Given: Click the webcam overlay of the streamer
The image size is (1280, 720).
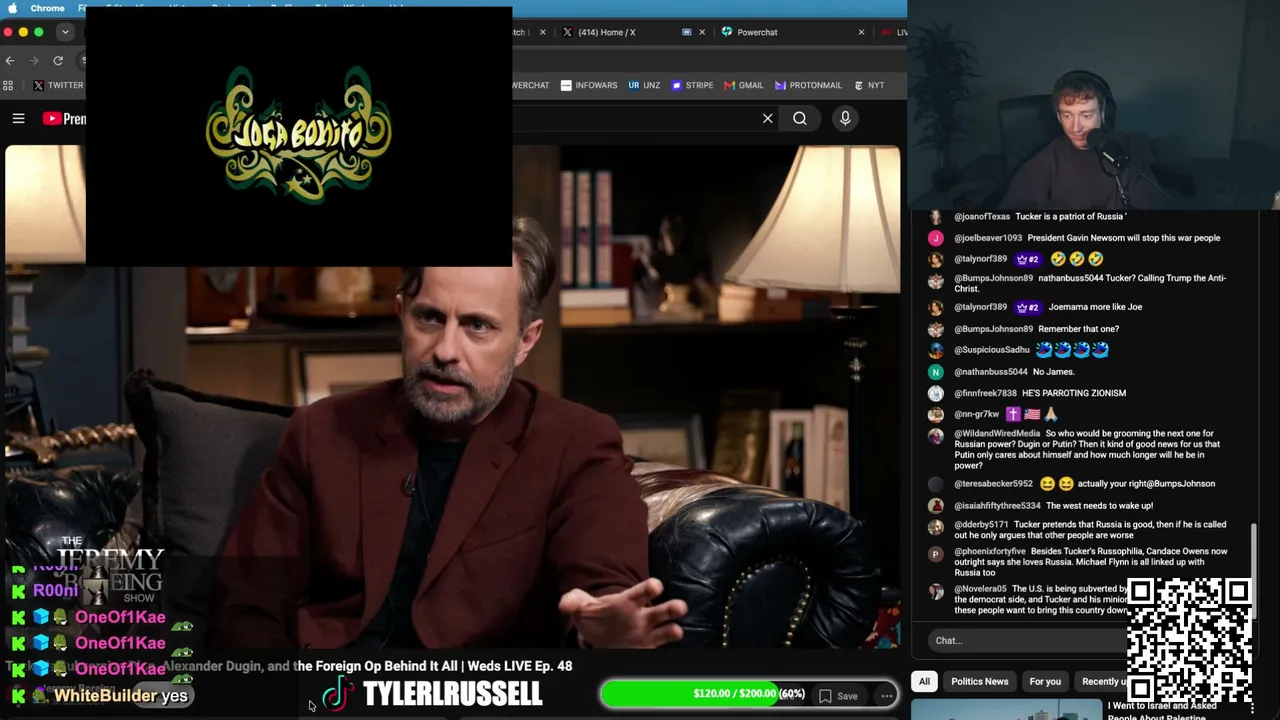Looking at the screenshot, I should (1094, 105).
